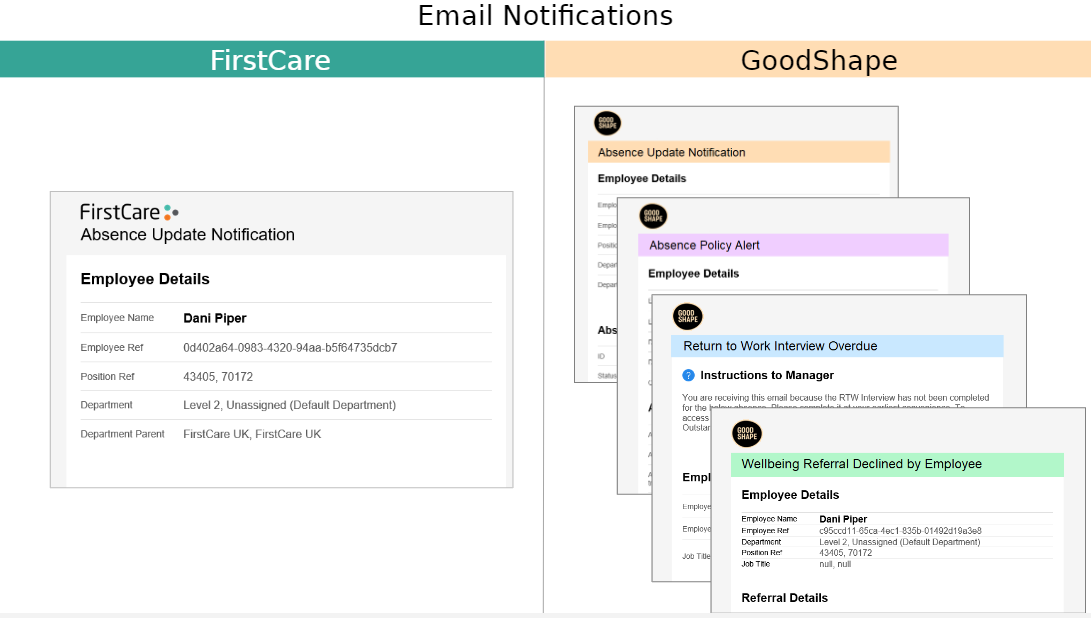Click the 'Department Parent' label in the FirstCare email
Viewport: 1091px width, 618px height.
pyautogui.click(x=122, y=434)
